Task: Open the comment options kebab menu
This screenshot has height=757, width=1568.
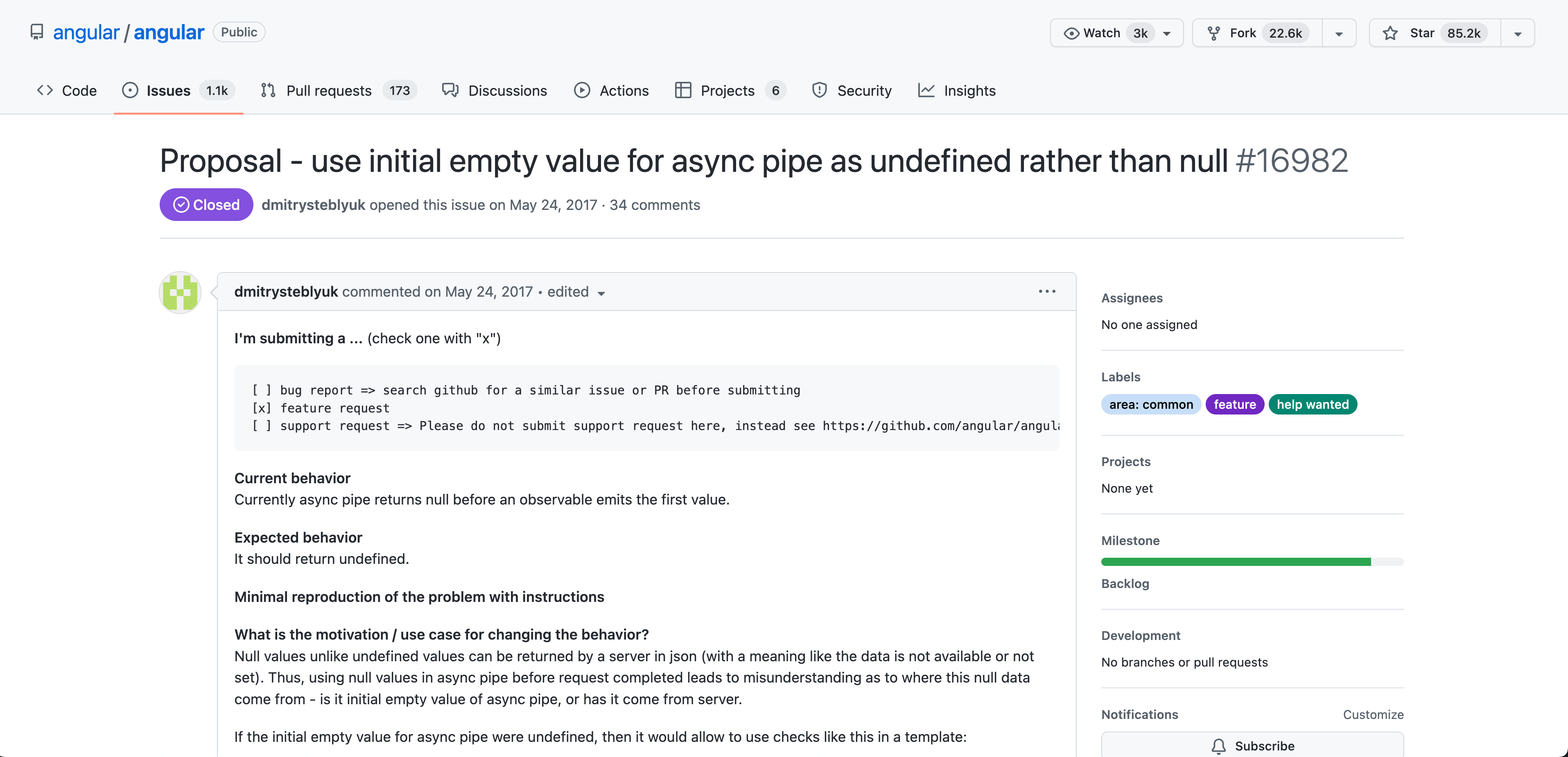Action: 1047,291
